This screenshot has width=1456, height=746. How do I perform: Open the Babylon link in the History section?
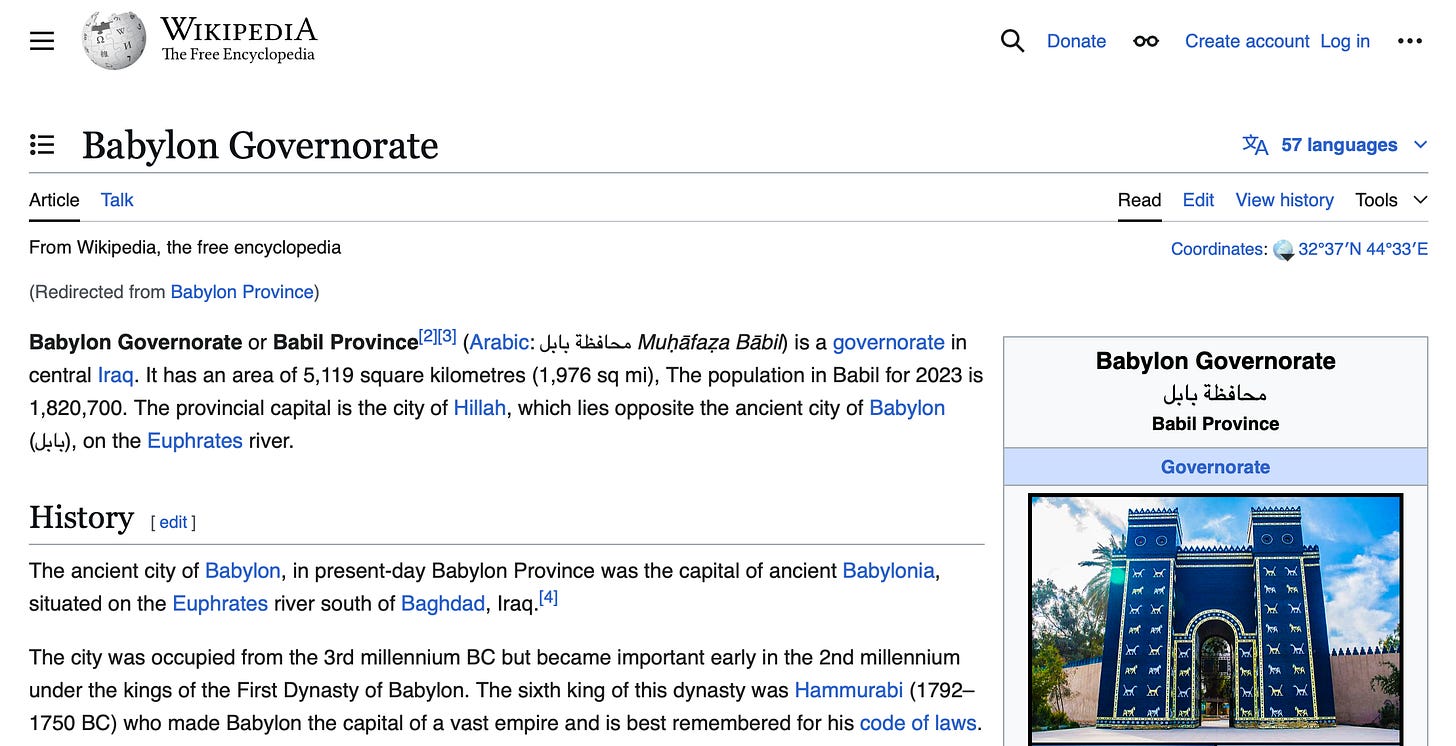(x=243, y=571)
